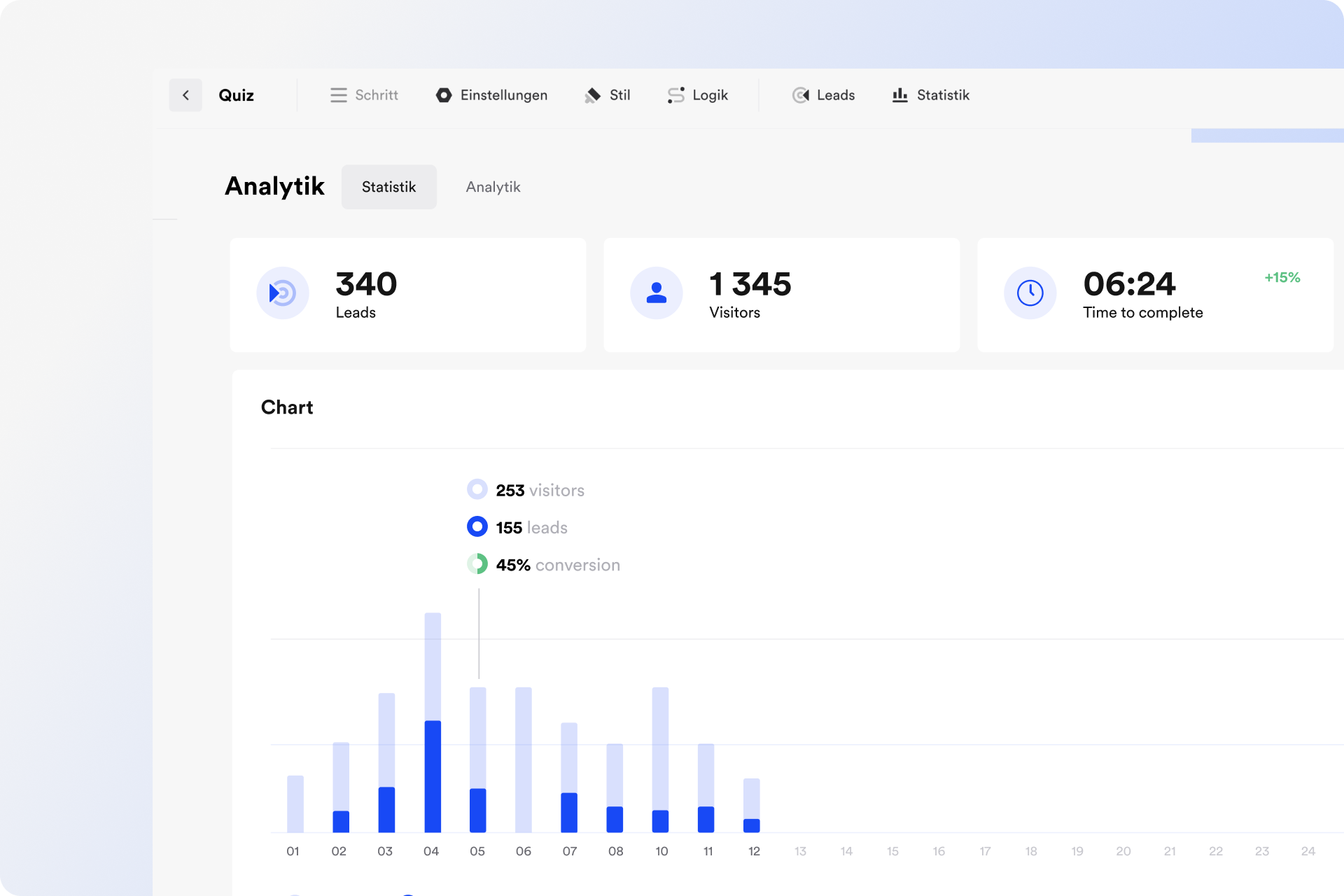Click the Logik flow icon
Viewport: 1344px width, 896px height.
675,95
